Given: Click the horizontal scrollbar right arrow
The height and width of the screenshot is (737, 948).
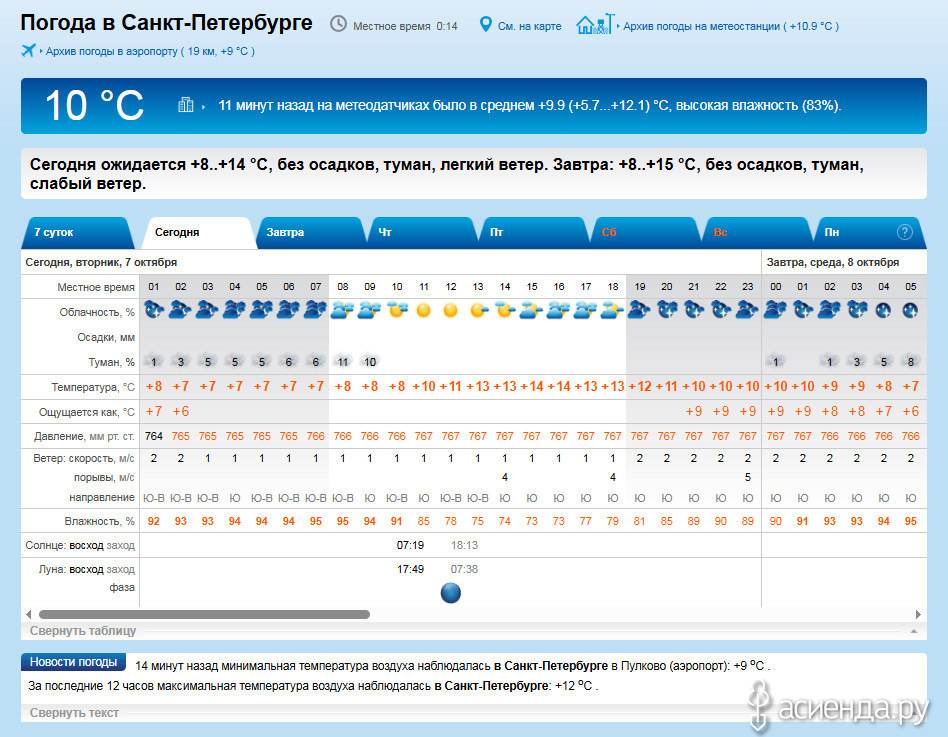Looking at the screenshot, I should pyautogui.click(x=919, y=614).
